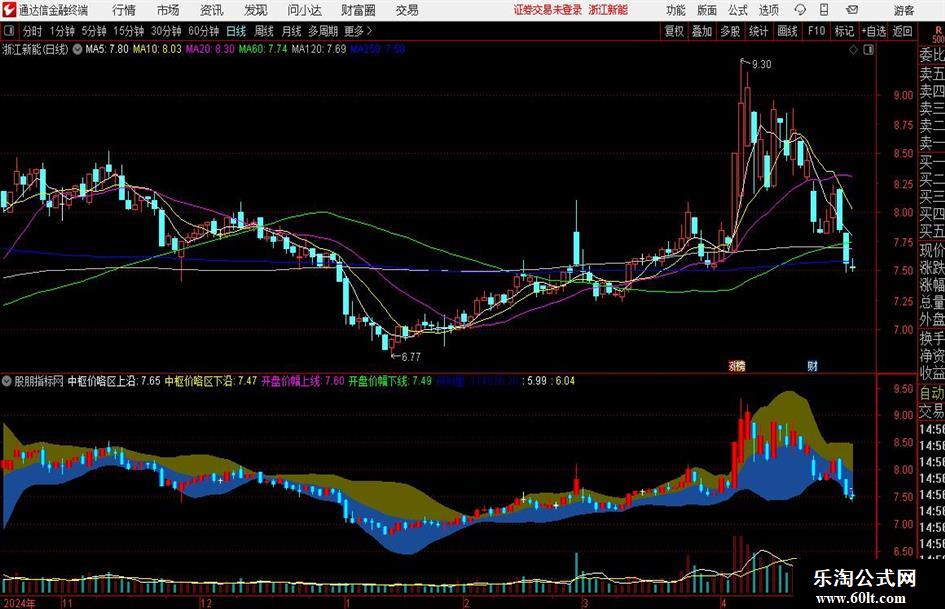945x609 pixels.
Task: Click the 涨停 marker on the price chart
Action: [736, 365]
